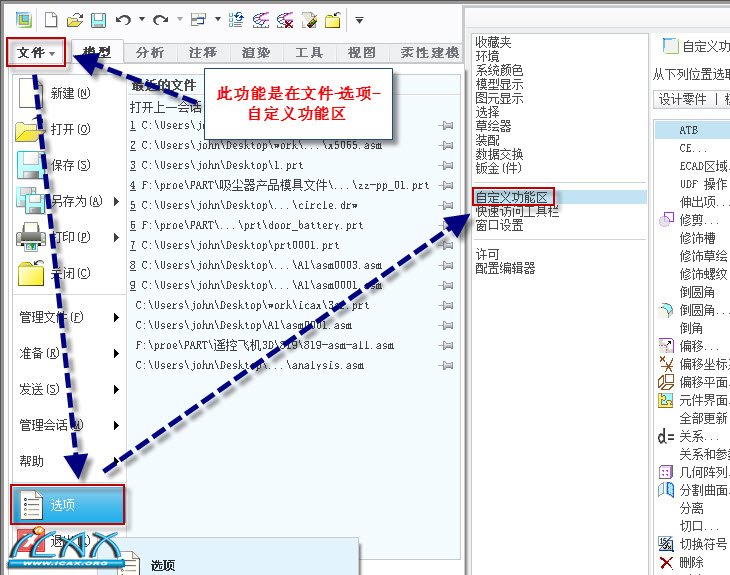Open recent file circle.drw

[243, 205]
